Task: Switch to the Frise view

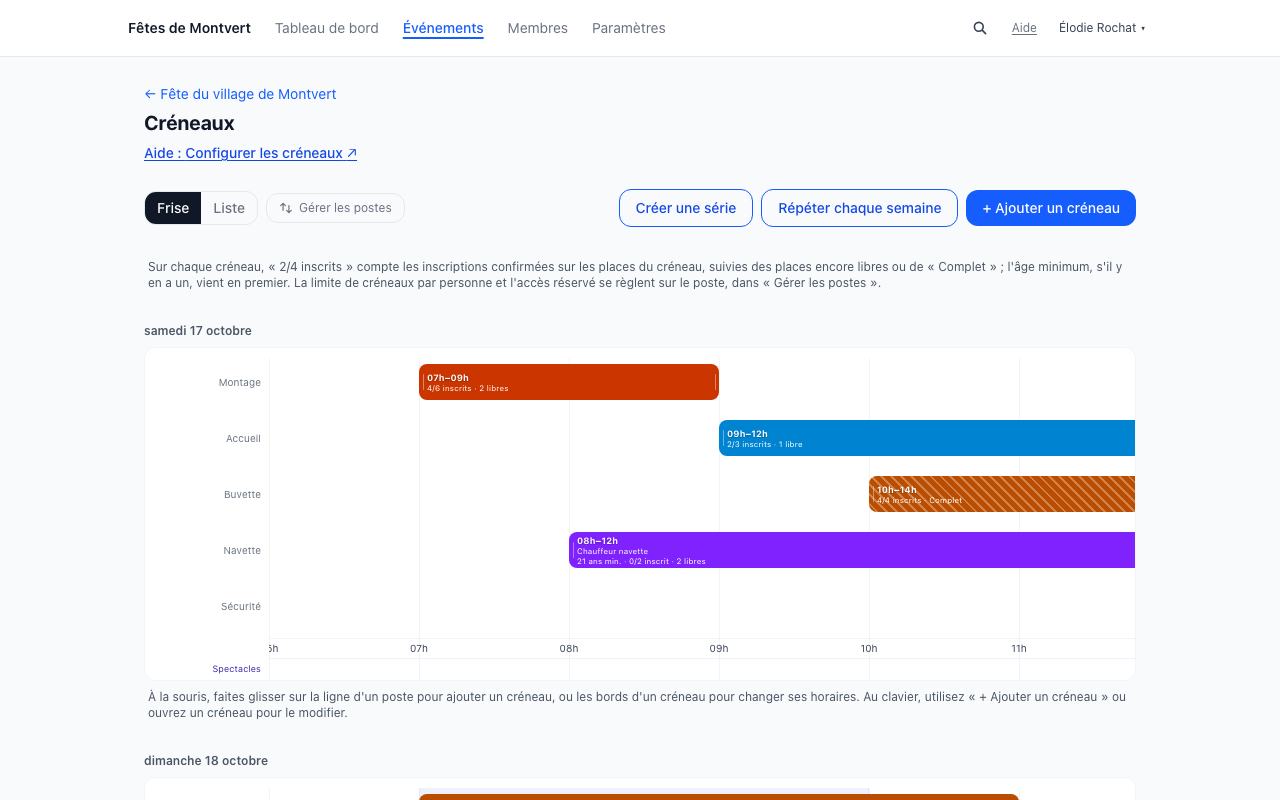Action: coord(173,208)
